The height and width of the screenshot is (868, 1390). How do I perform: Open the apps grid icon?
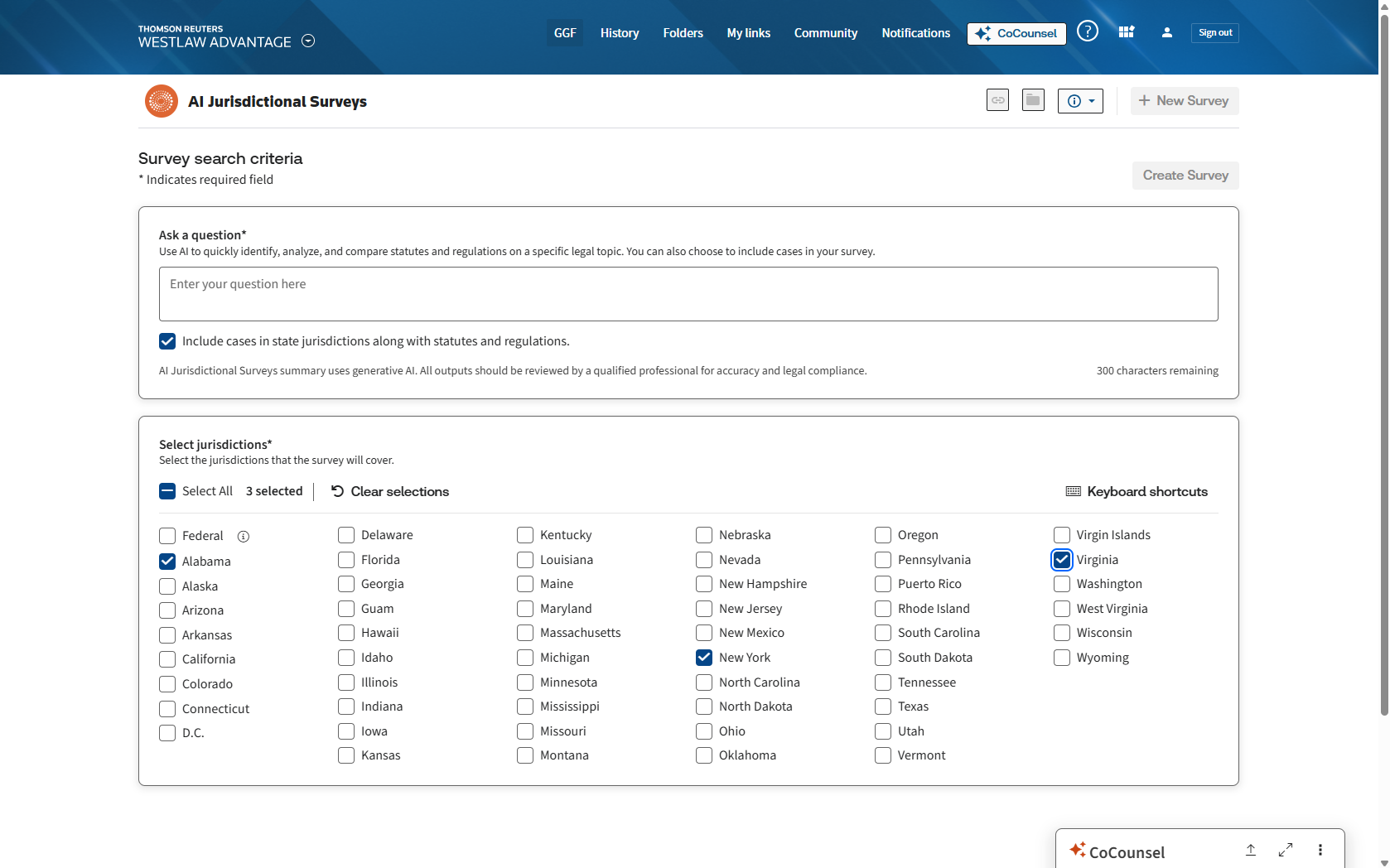[1127, 32]
